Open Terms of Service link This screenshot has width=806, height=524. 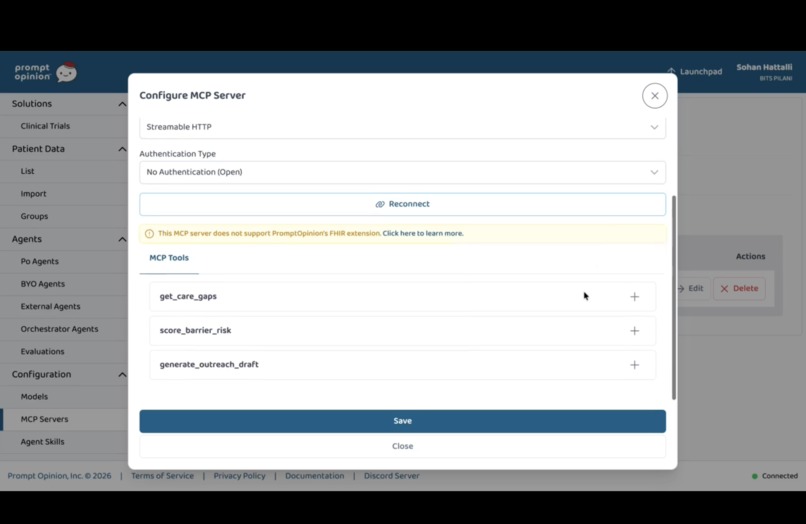tap(162, 476)
